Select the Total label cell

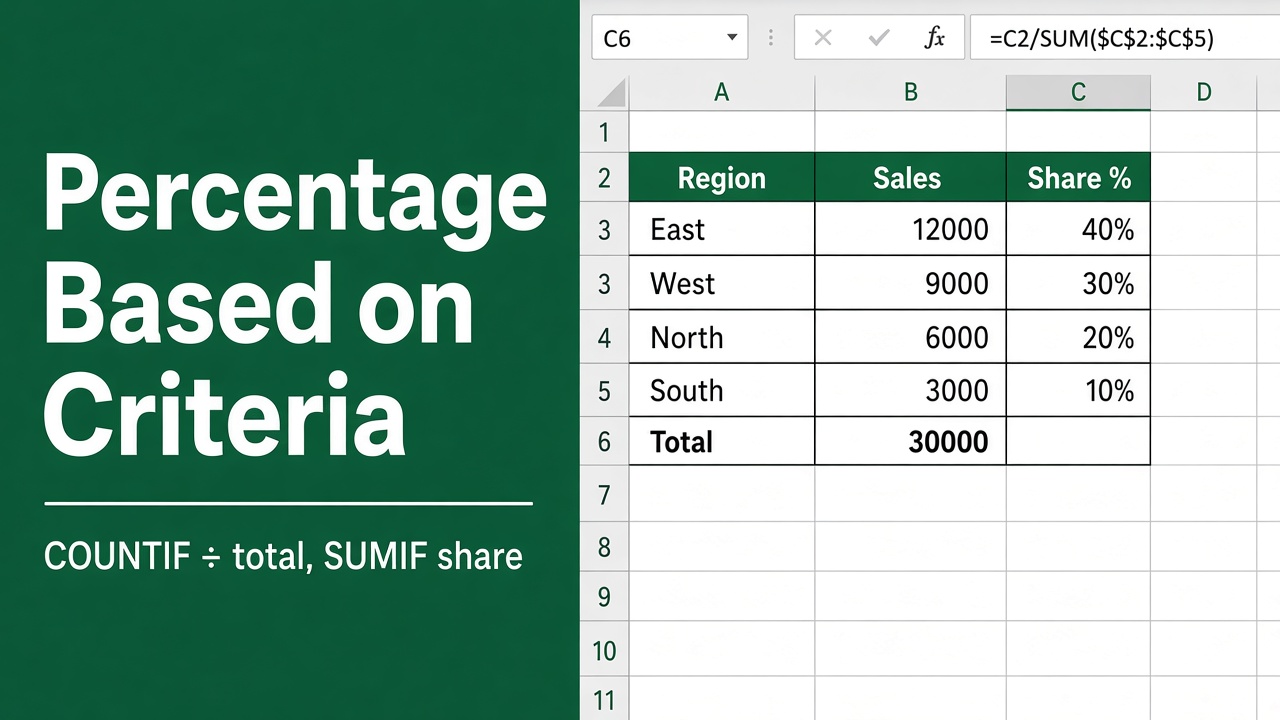click(722, 441)
